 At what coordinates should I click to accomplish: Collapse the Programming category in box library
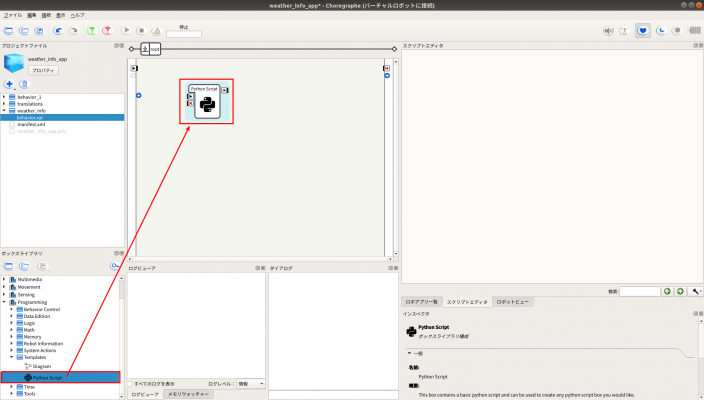click(x=4, y=302)
